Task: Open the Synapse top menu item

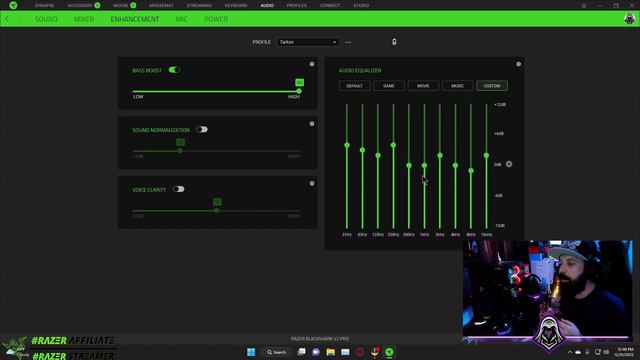Action: click(44, 6)
